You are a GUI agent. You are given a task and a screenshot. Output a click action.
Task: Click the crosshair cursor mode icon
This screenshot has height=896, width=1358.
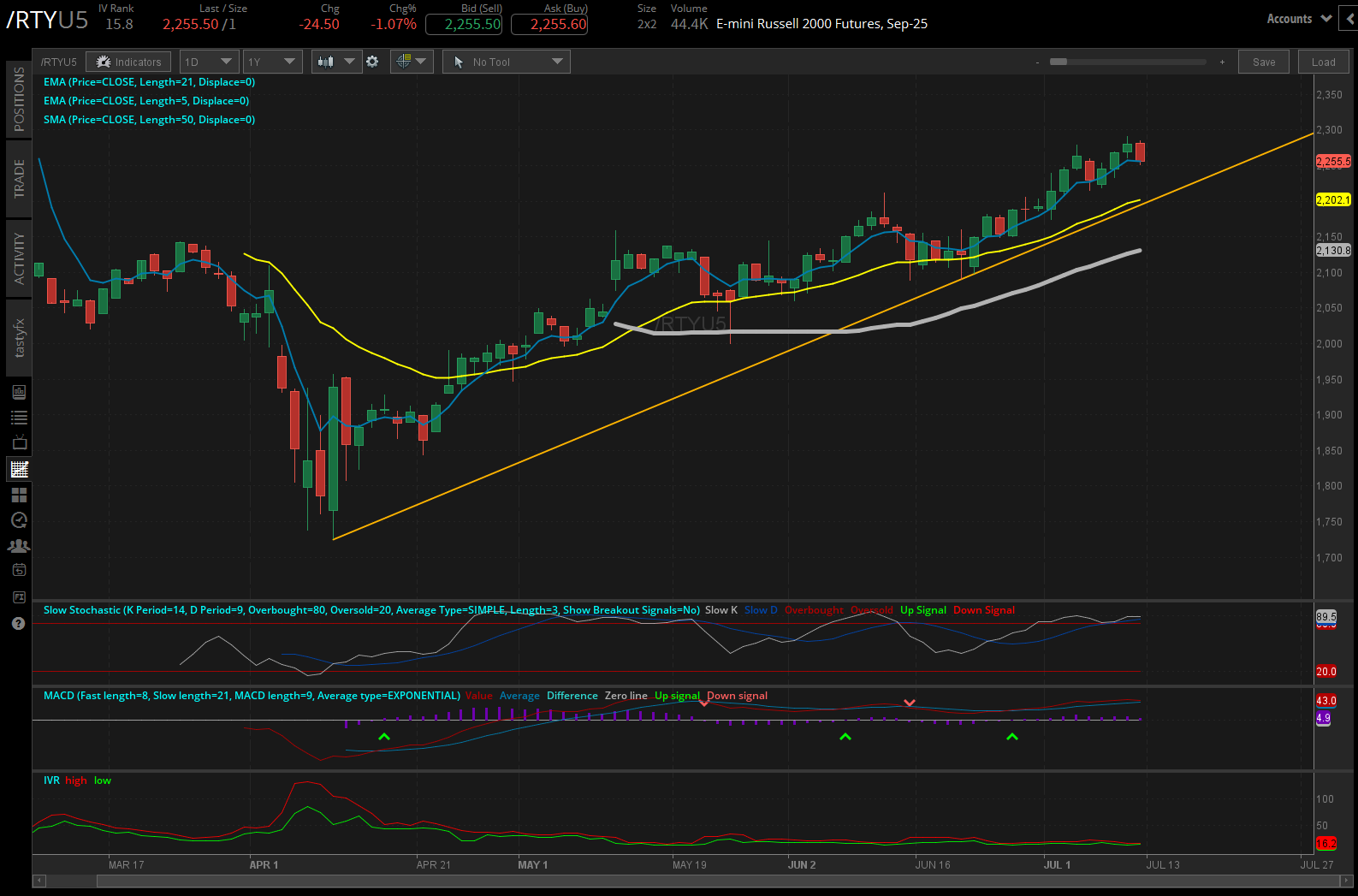click(404, 61)
